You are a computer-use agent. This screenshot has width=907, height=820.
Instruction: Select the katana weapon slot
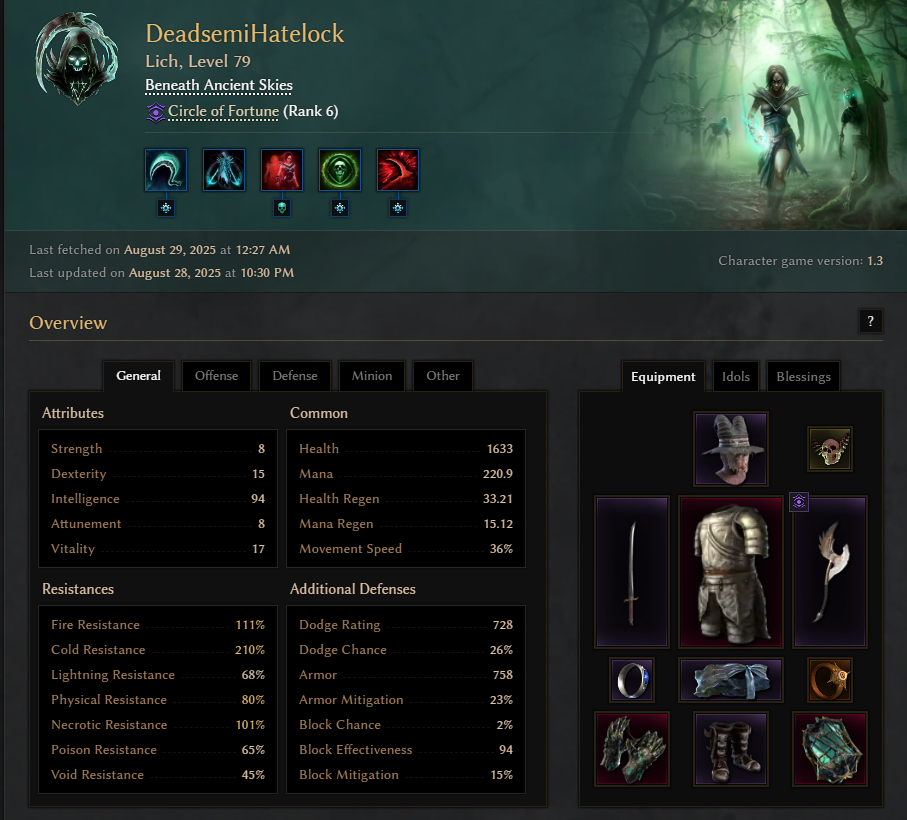(x=632, y=571)
